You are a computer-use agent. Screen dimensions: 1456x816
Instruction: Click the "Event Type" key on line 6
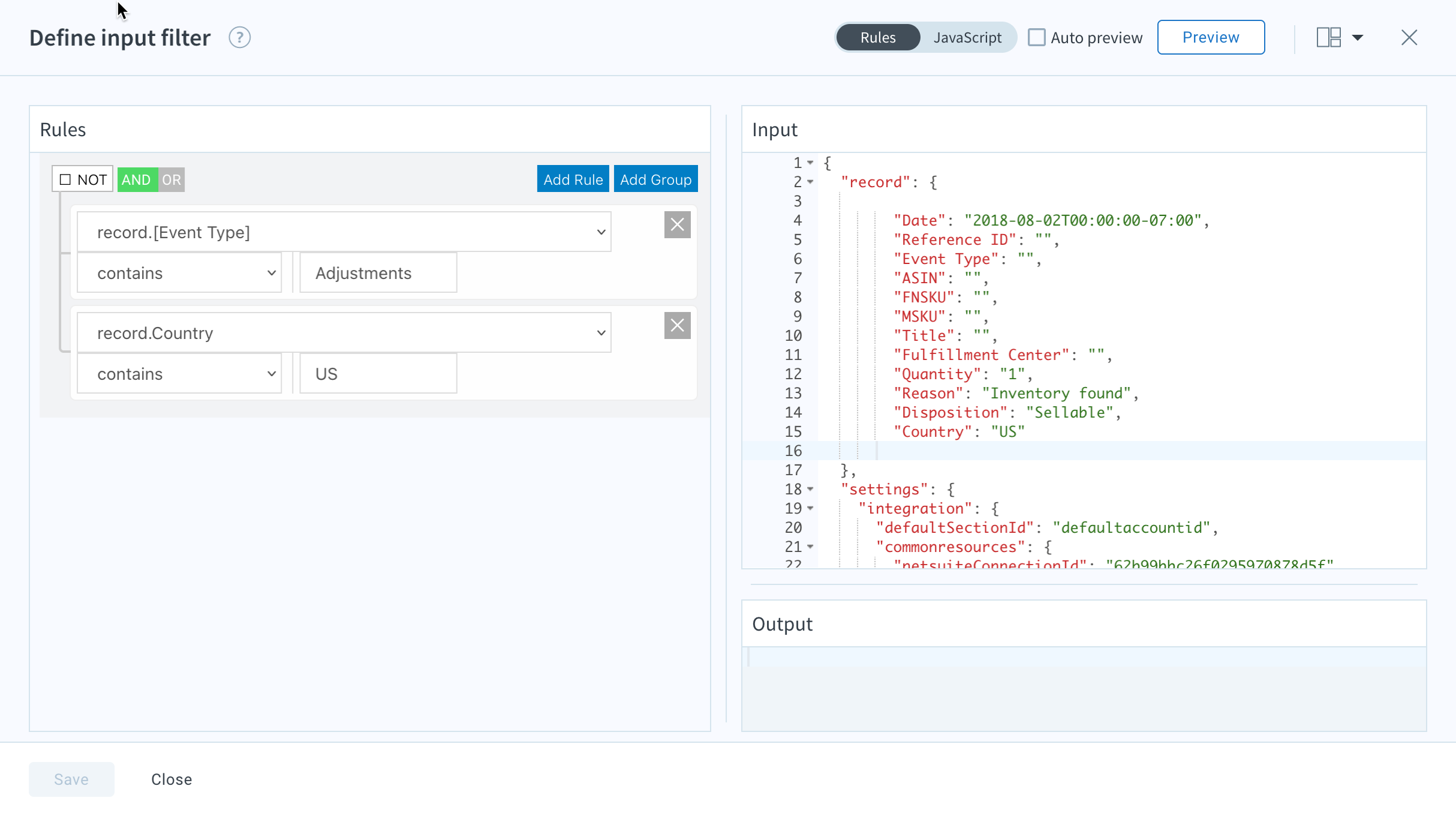pos(946,259)
